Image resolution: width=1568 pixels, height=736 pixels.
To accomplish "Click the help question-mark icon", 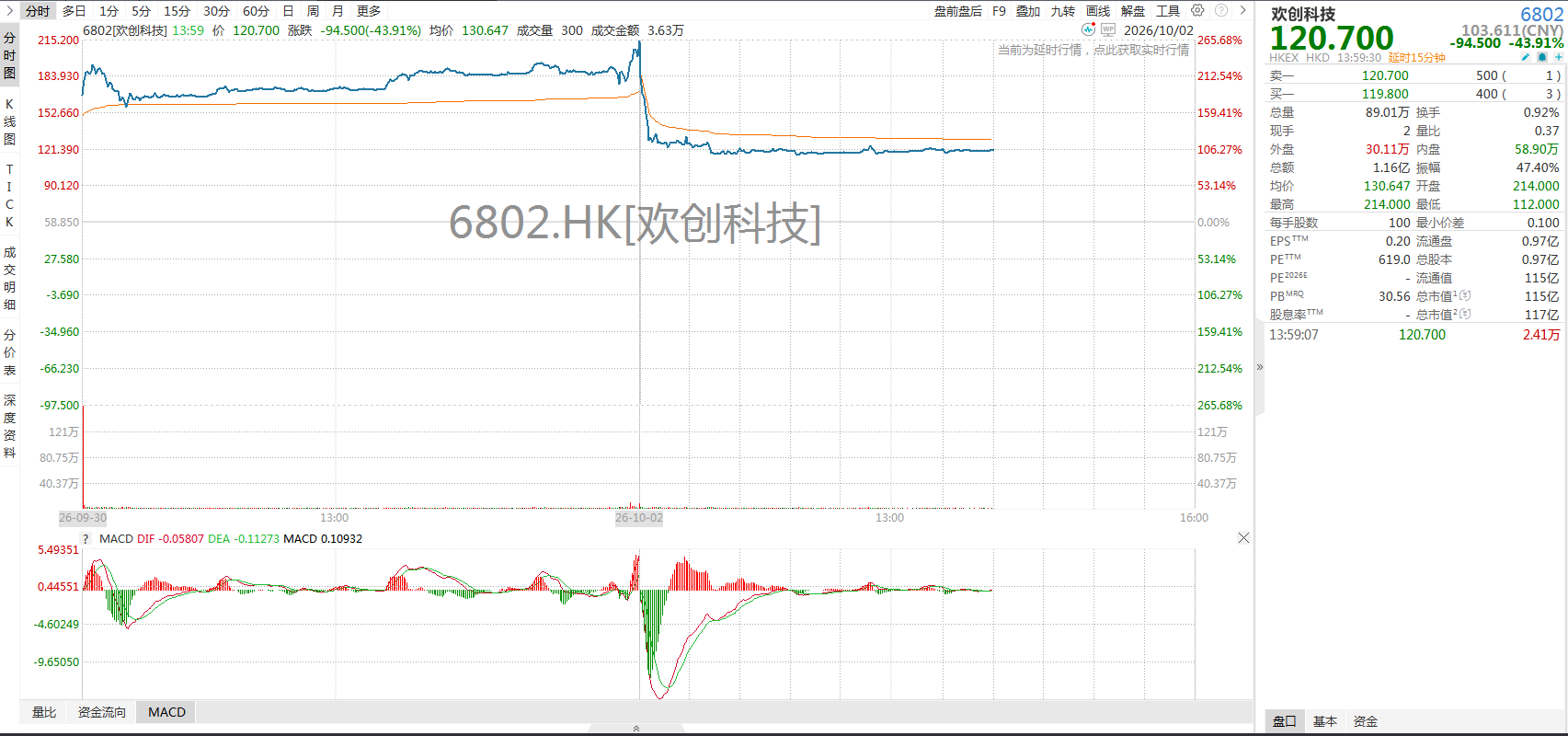I will pyautogui.click(x=1221, y=11).
